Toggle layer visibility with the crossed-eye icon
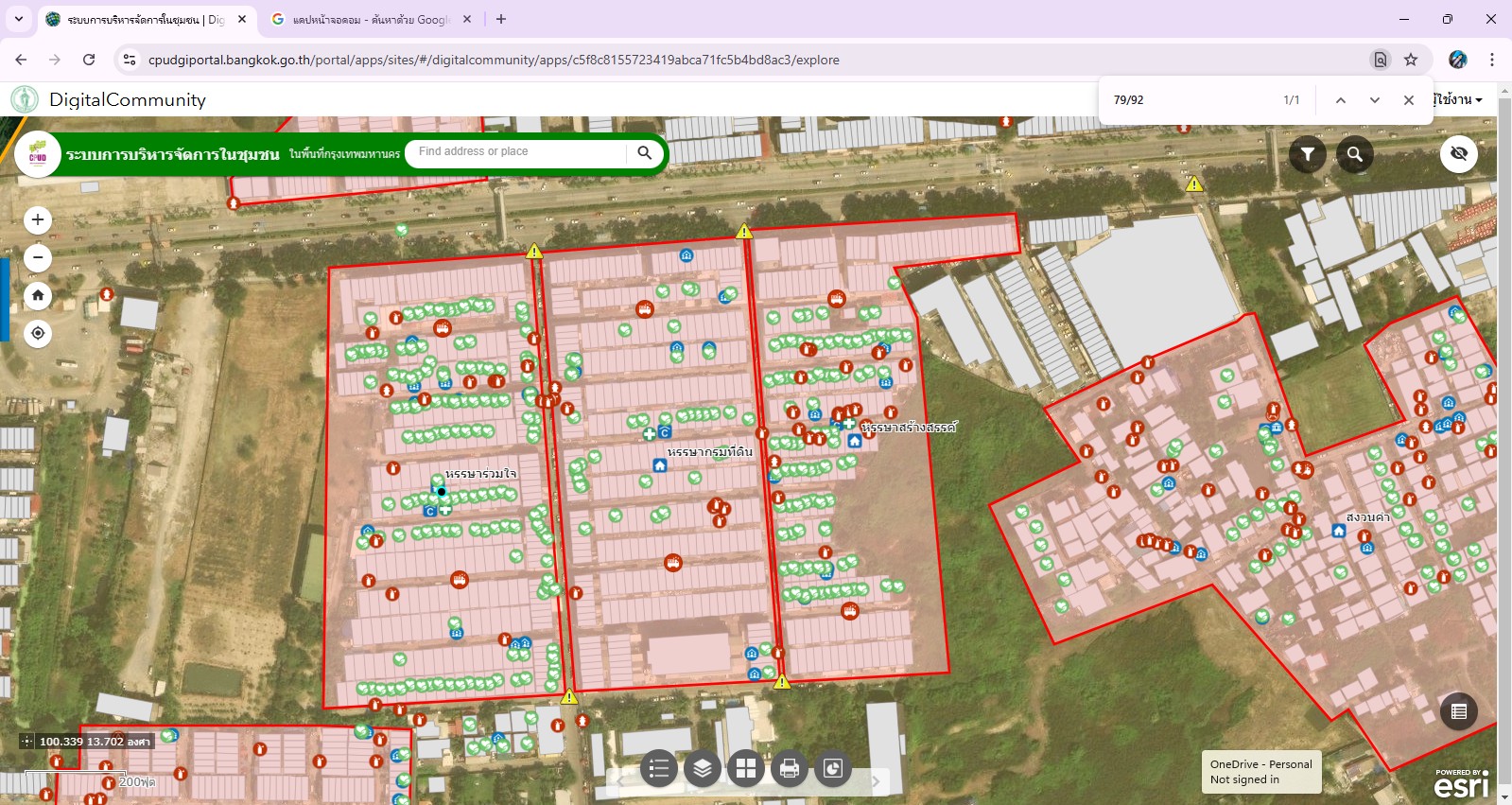Viewport: 1512px width, 805px height. (x=1458, y=154)
